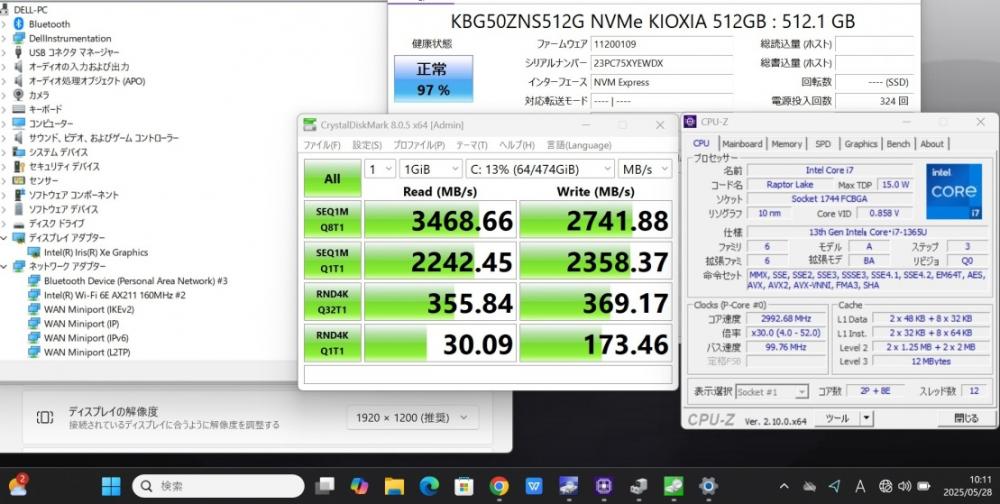1000x504 pixels.
Task: Expand the ディスク ドライブ tree node
Action: click(4, 223)
